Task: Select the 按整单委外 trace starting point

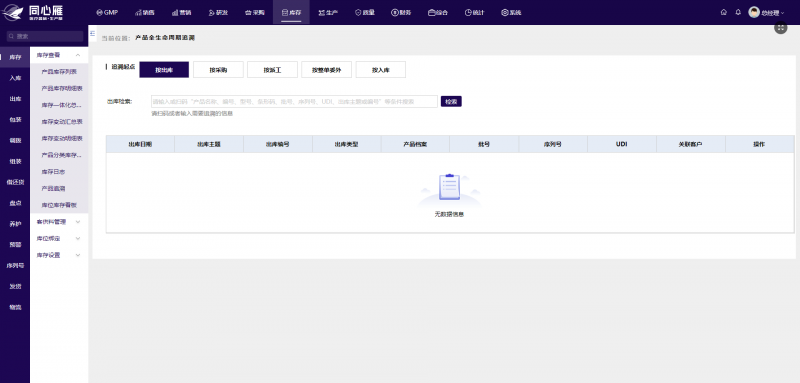Action: [x=327, y=70]
